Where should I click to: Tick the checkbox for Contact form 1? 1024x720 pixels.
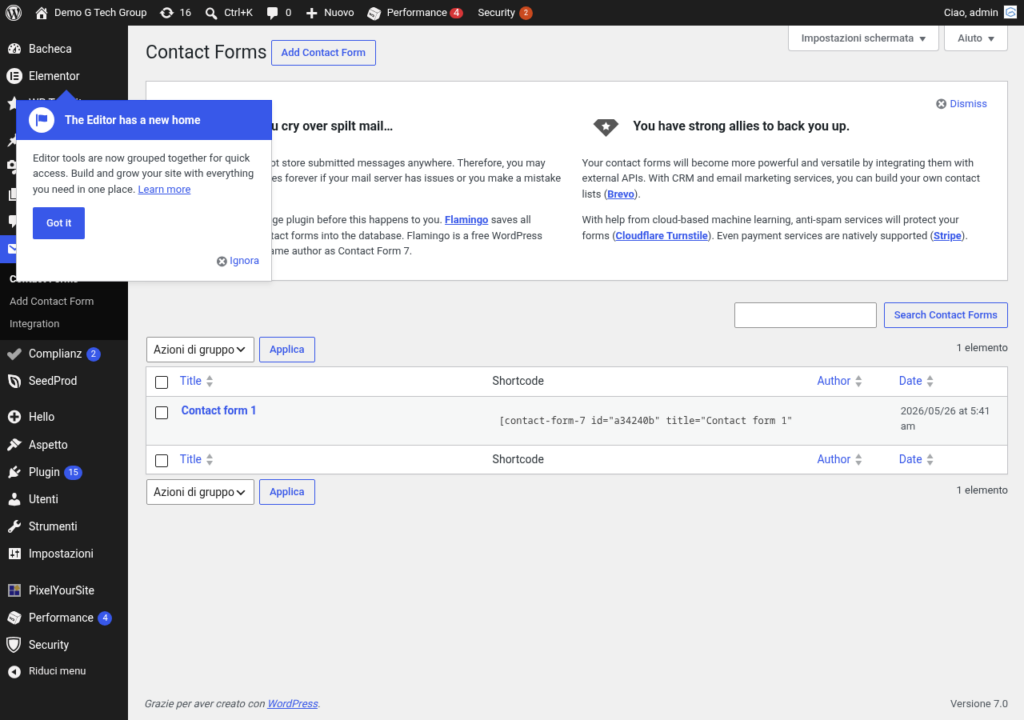coord(161,412)
